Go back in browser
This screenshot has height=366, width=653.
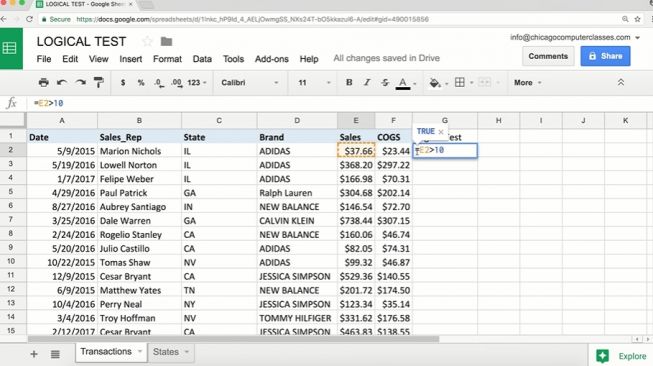click(x=3, y=19)
